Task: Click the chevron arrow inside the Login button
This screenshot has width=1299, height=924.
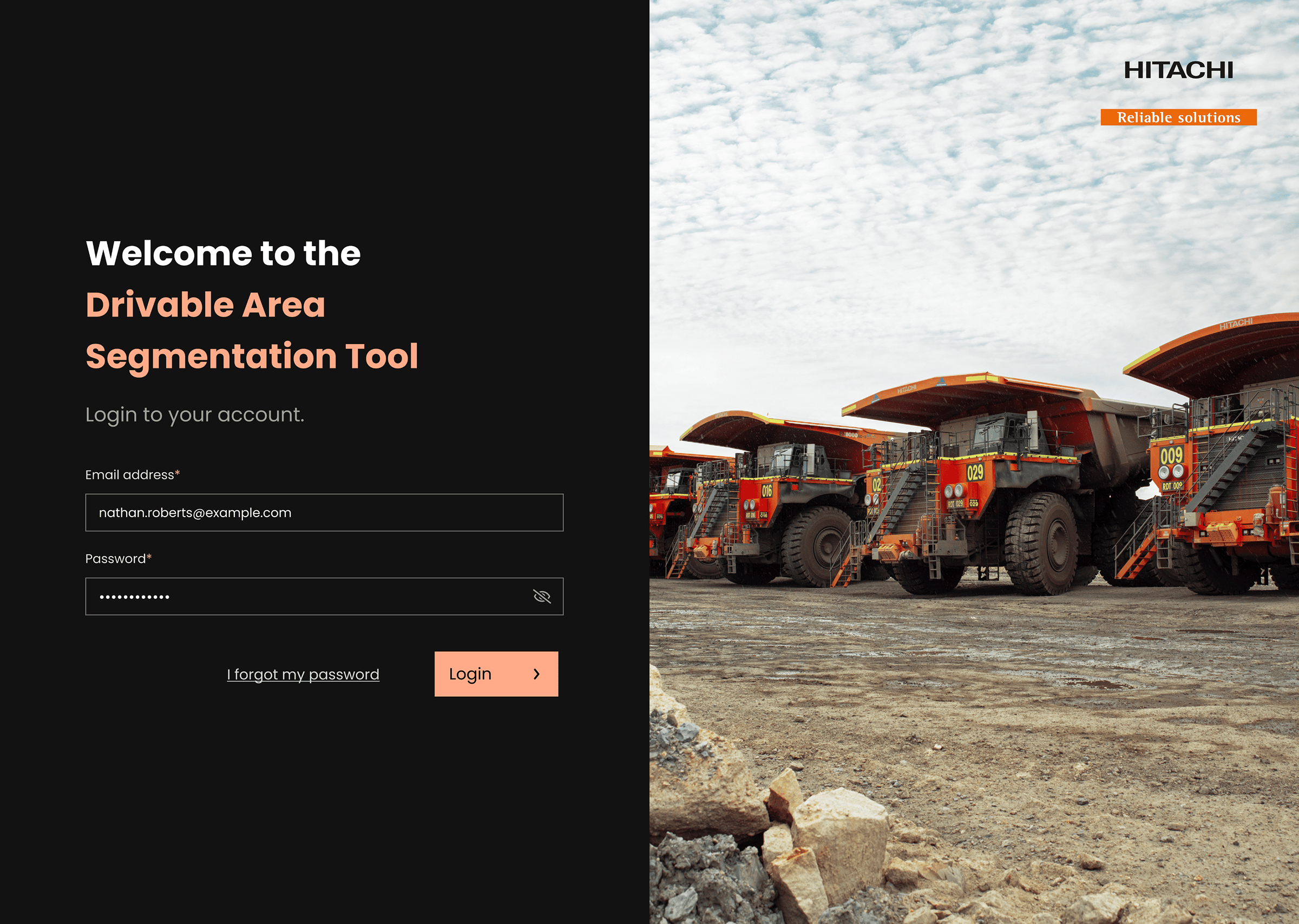Action: [536, 674]
